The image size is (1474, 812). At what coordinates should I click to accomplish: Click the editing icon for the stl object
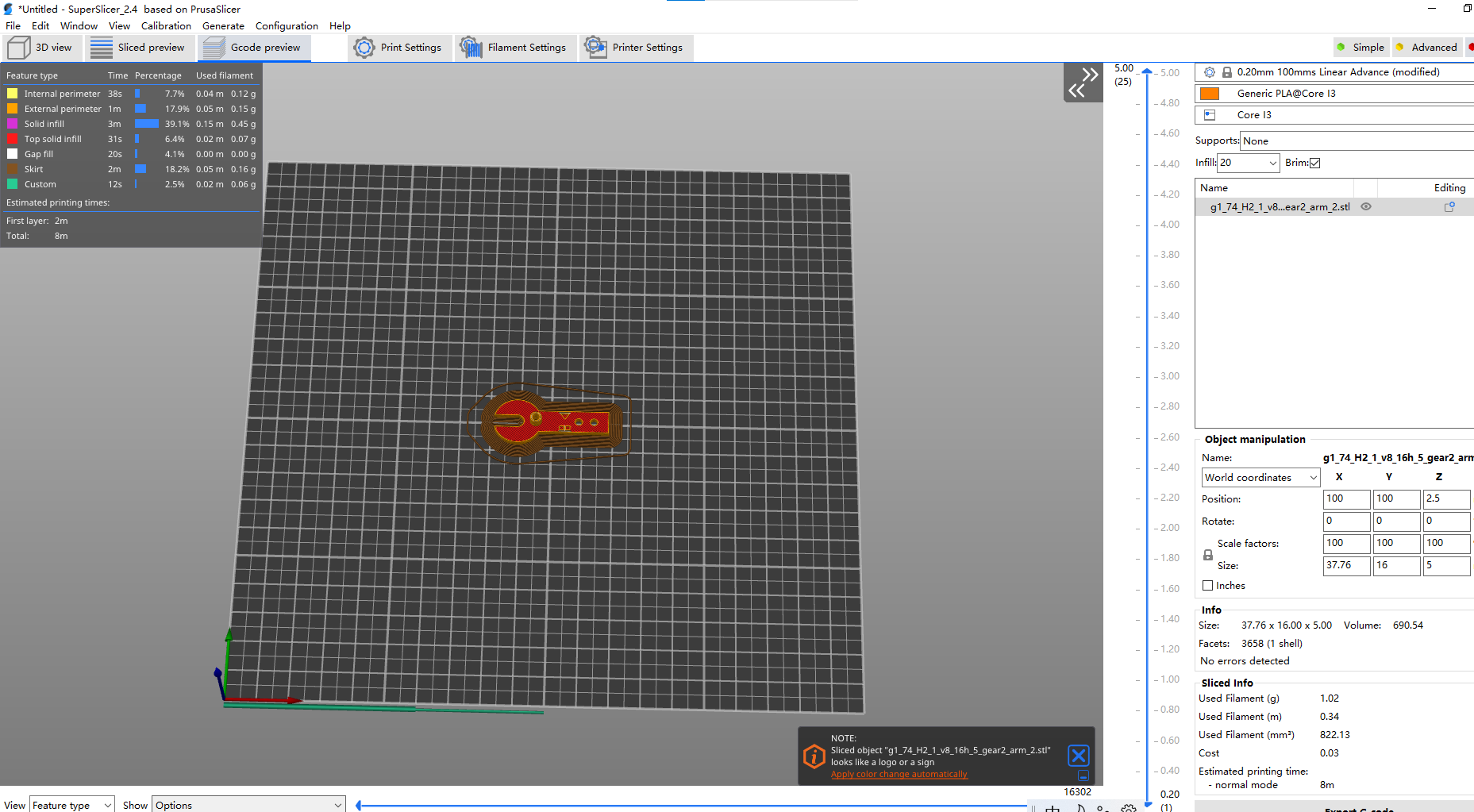[x=1449, y=206]
